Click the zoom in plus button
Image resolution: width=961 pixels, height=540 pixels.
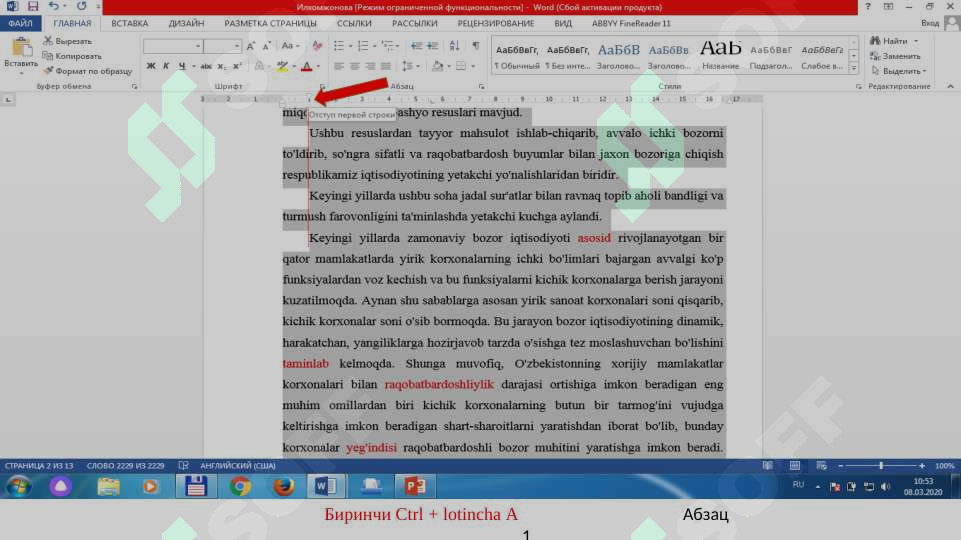click(922, 466)
